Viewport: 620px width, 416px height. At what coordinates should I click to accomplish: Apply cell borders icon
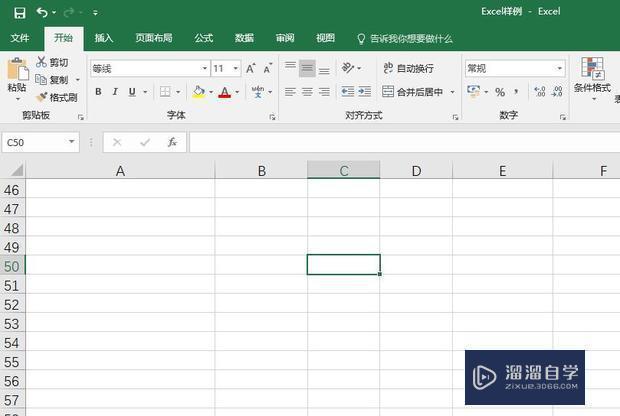165,92
